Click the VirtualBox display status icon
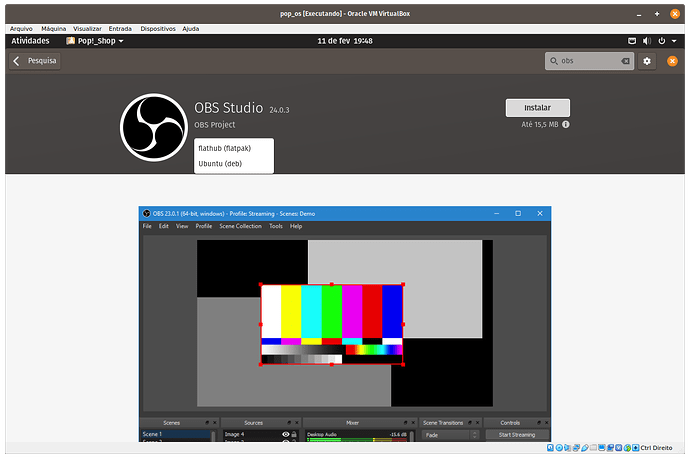The height and width of the screenshot is (458, 690). pyautogui.click(x=602, y=447)
